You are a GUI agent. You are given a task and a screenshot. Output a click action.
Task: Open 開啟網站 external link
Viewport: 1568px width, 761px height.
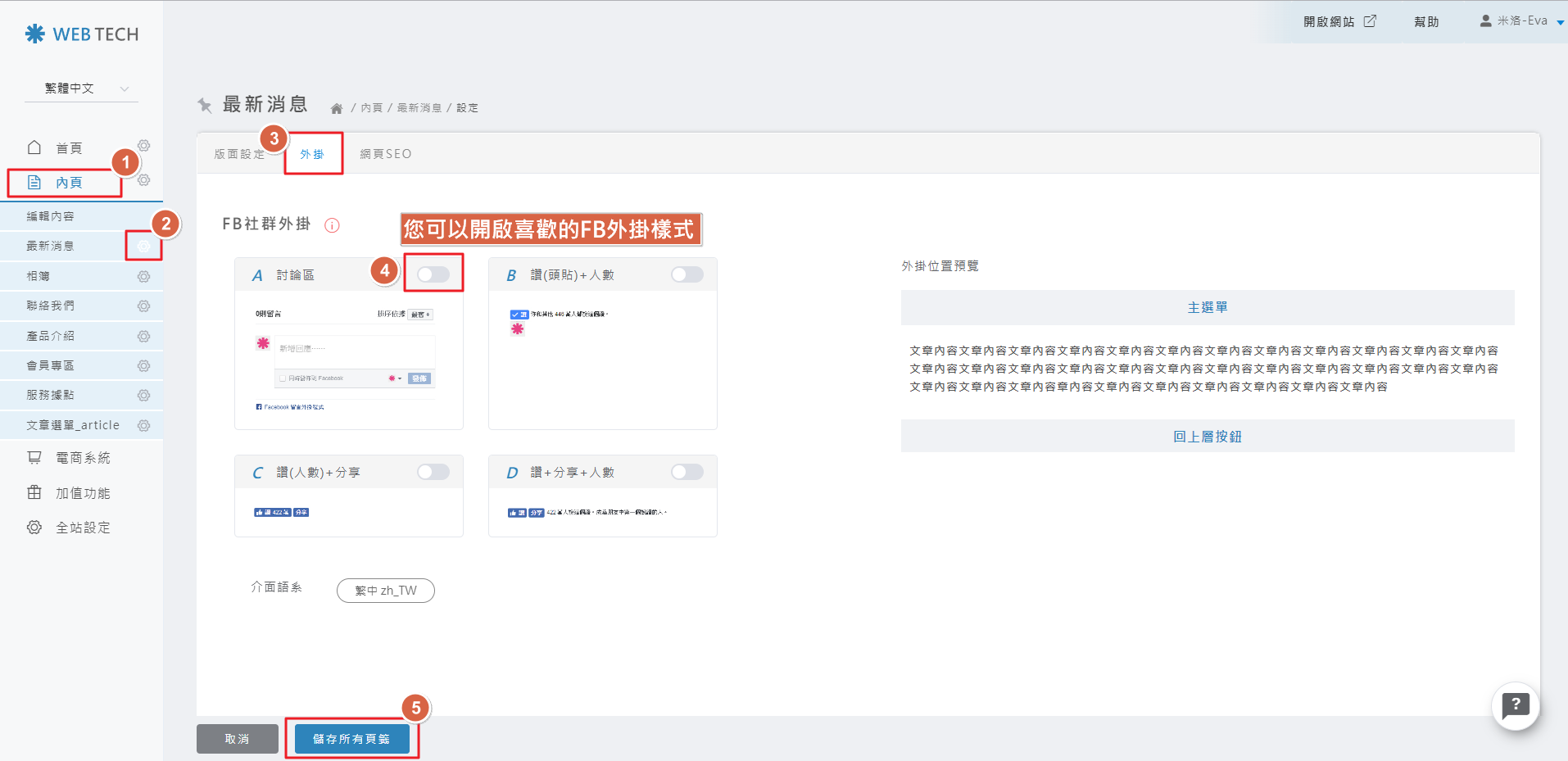1339,21
